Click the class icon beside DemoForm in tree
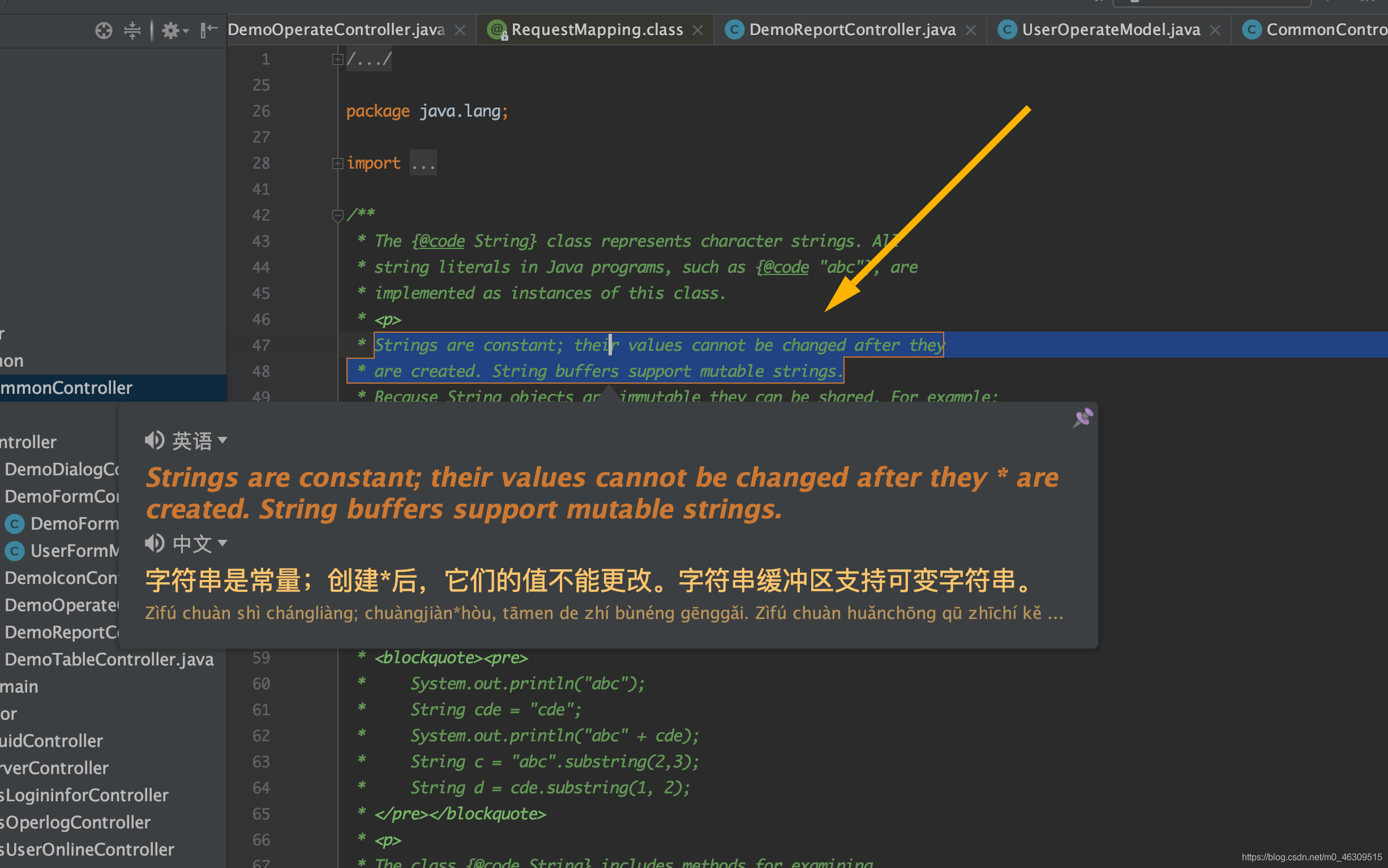 pos(14,523)
